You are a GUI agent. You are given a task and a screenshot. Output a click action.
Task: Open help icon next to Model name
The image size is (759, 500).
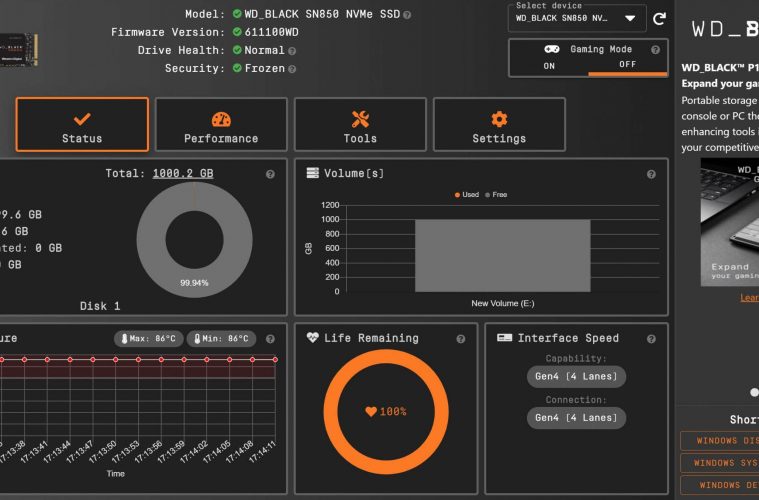coord(407,15)
